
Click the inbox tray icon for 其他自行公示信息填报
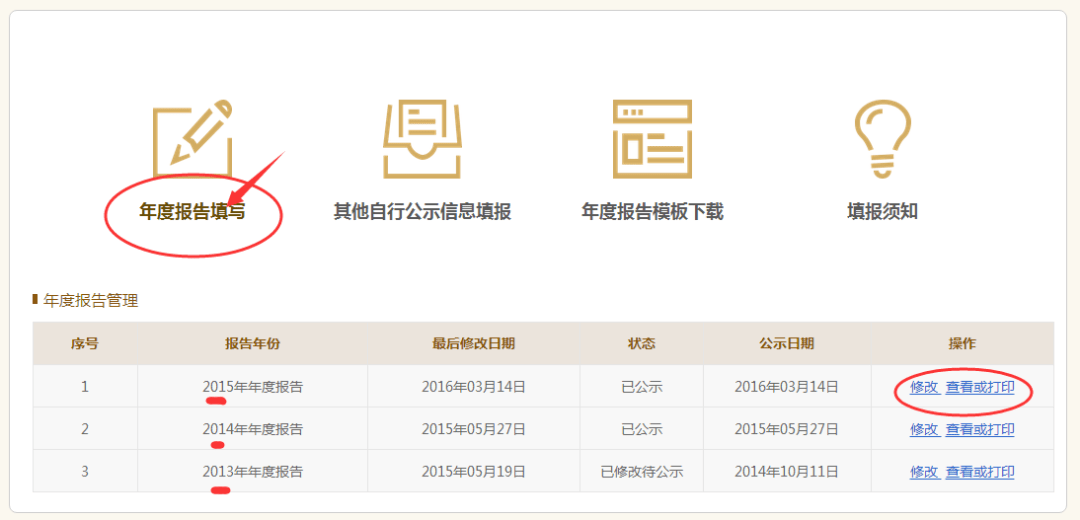(422, 138)
